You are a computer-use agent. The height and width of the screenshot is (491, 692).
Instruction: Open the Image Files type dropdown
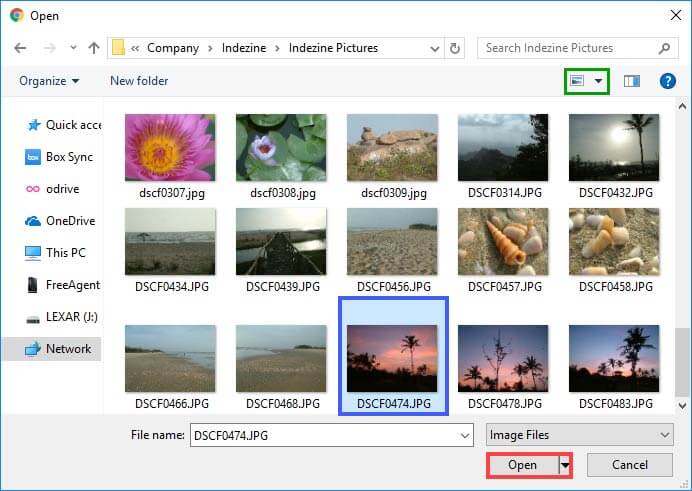[578, 435]
